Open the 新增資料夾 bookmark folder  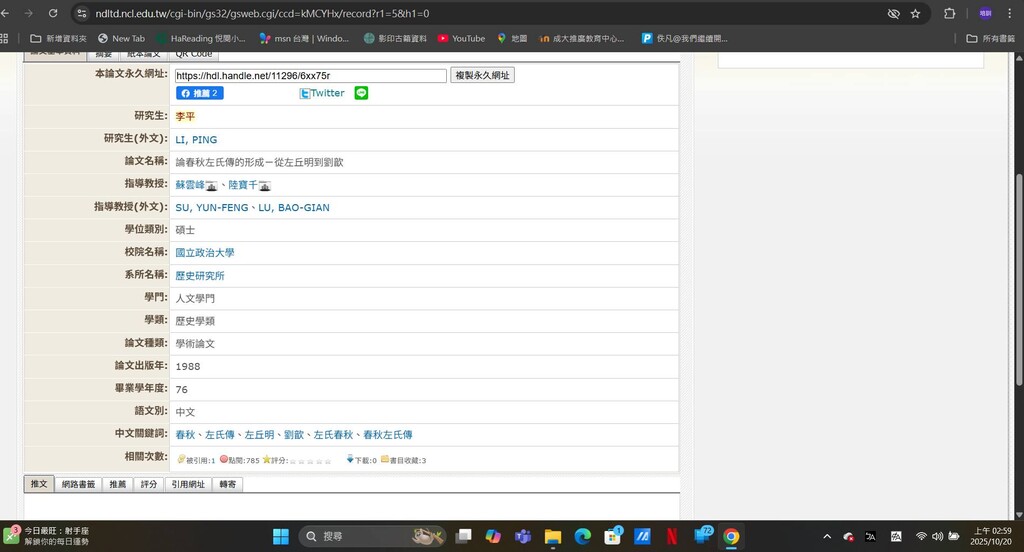[x=58, y=38]
